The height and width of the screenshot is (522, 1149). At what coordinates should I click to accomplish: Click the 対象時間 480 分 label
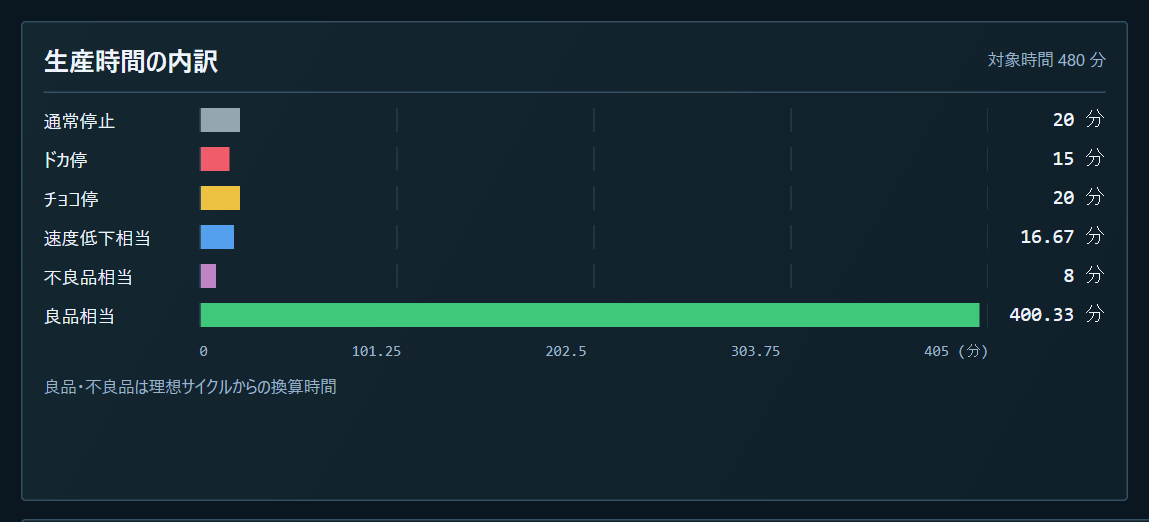[x=1046, y=60]
